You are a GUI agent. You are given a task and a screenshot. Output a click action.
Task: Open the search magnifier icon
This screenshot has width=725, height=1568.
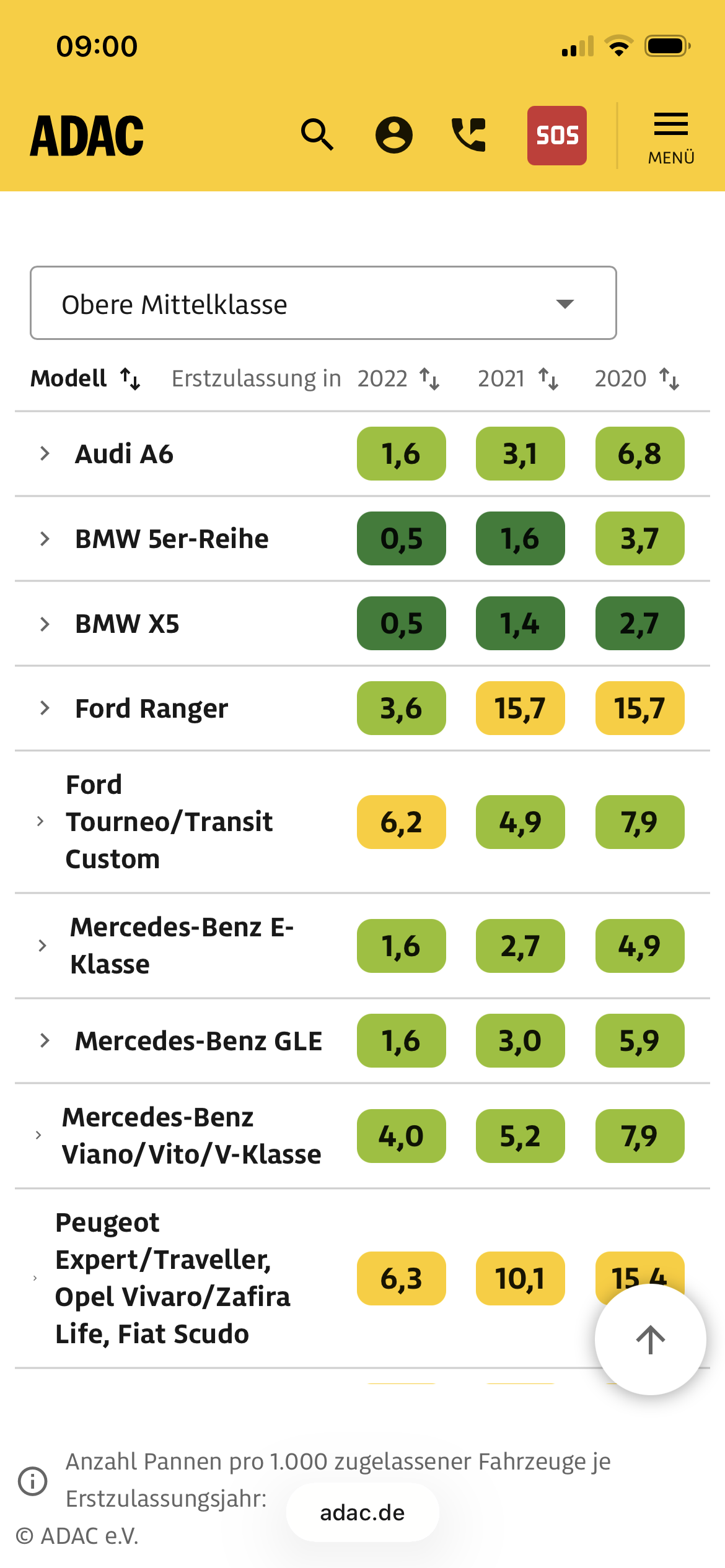pos(317,134)
